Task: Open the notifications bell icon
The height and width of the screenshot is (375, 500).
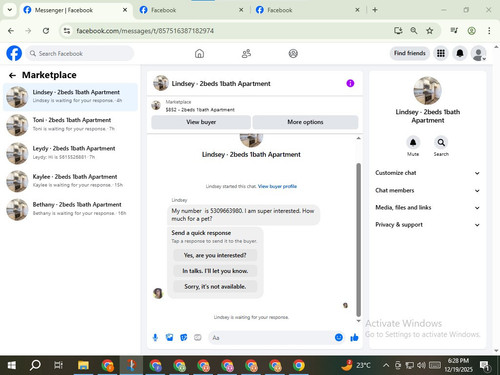Action: pyautogui.click(x=460, y=53)
